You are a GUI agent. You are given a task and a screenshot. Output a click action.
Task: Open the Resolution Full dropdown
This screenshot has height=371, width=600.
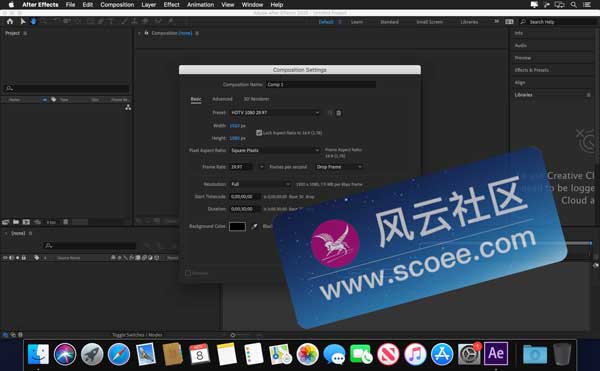click(x=260, y=184)
